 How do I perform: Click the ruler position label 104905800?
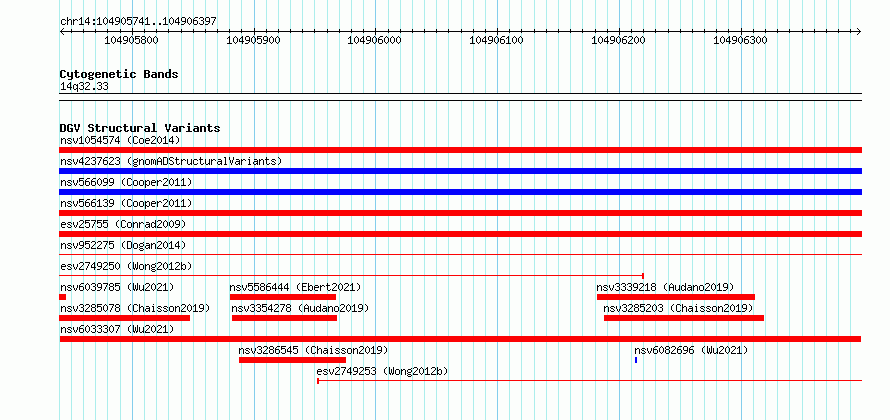[x=132, y=40]
